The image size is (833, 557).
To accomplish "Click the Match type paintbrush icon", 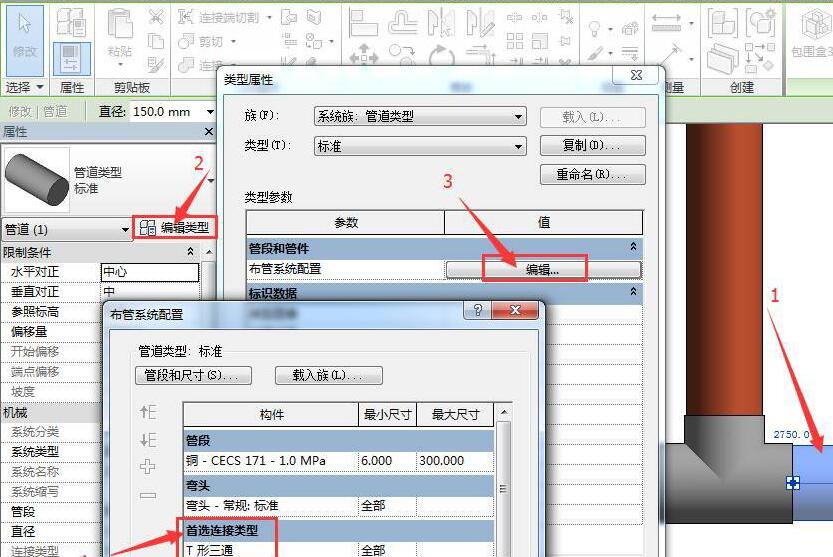I will click(156, 64).
